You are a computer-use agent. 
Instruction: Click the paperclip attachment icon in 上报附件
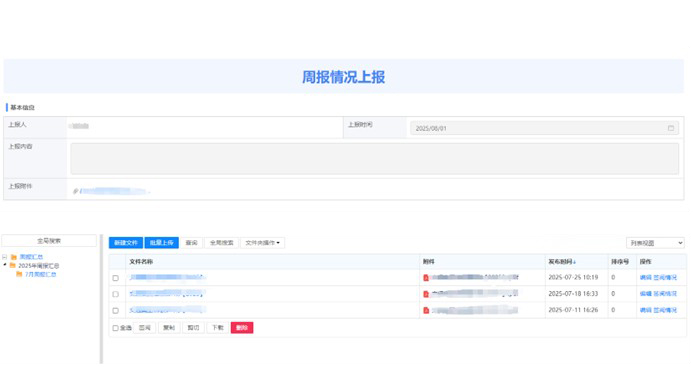click(76, 191)
